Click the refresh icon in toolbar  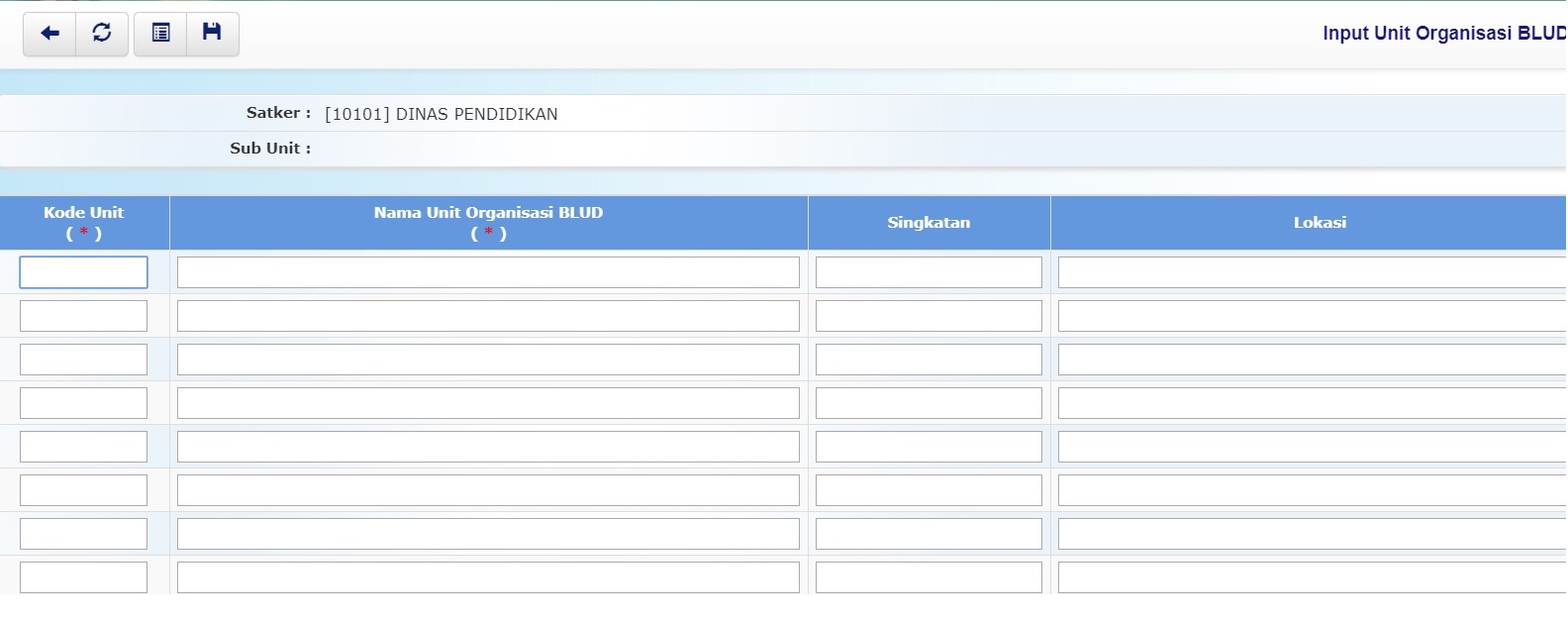102,34
